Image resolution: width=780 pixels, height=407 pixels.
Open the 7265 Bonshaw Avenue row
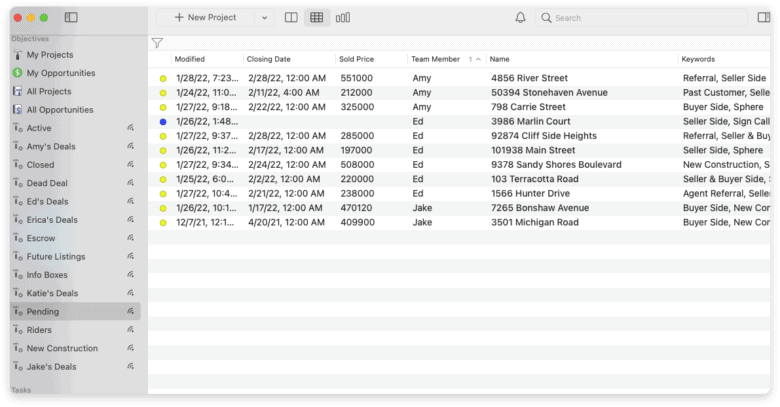tap(531, 208)
